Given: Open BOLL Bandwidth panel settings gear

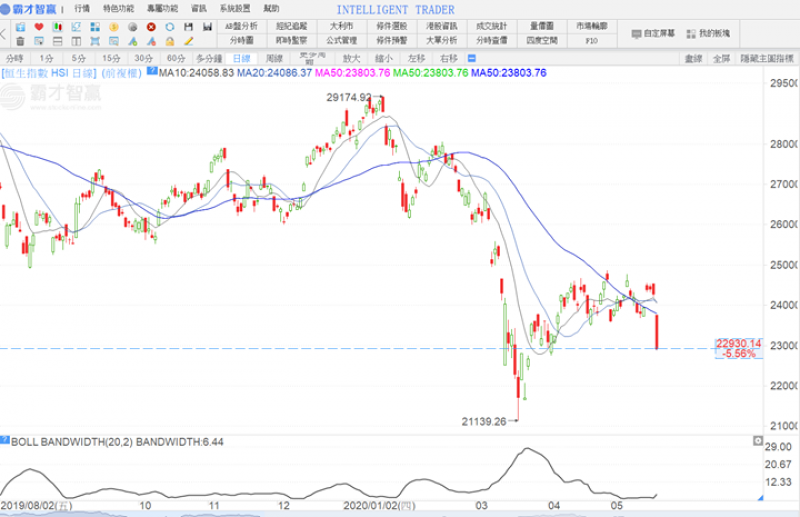Looking at the screenshot, I should 6,440.
